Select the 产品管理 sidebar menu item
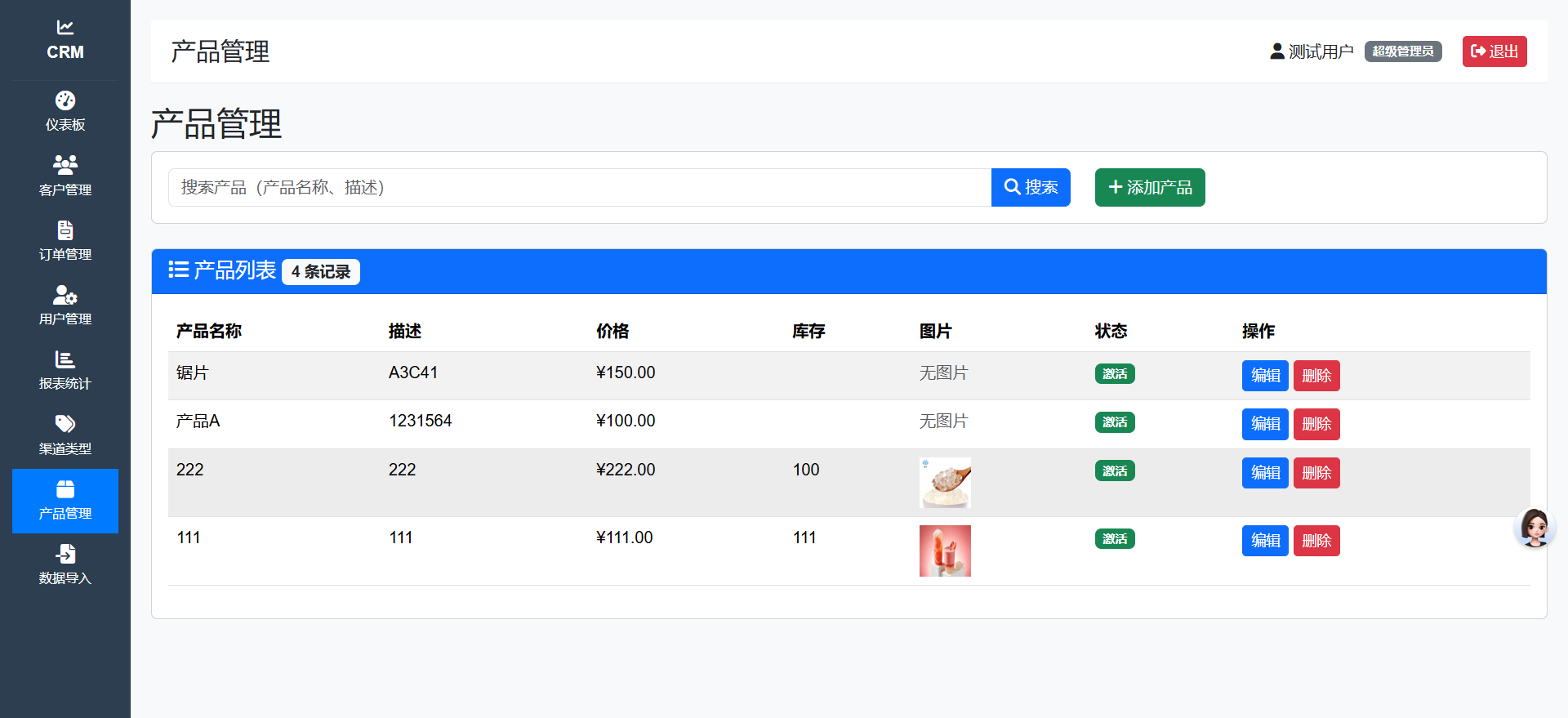Image resolution: width=1568 pixels, height=718 pixels. (x=65, y=501)
